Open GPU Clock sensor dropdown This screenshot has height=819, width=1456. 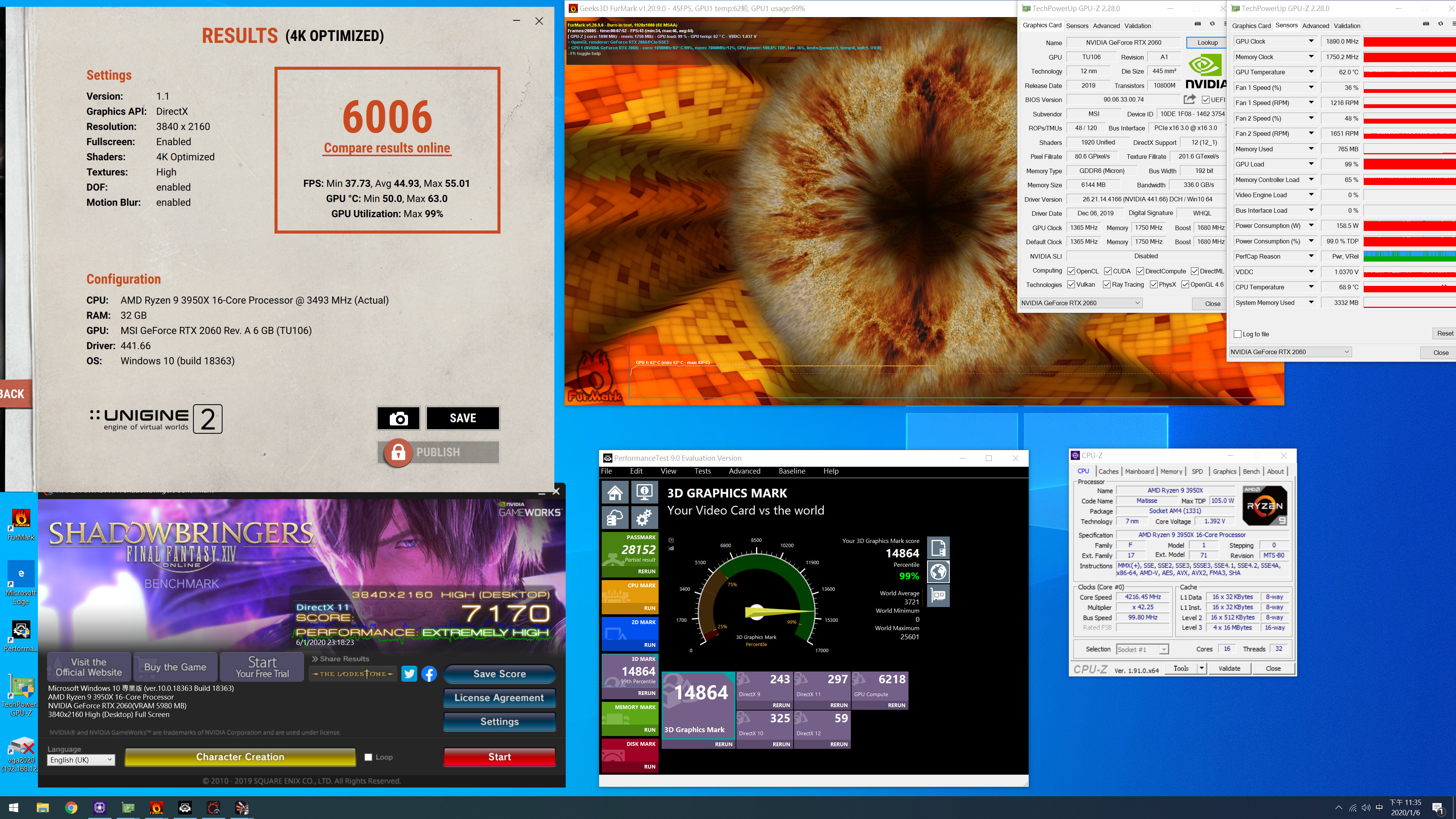point(1311,41)
